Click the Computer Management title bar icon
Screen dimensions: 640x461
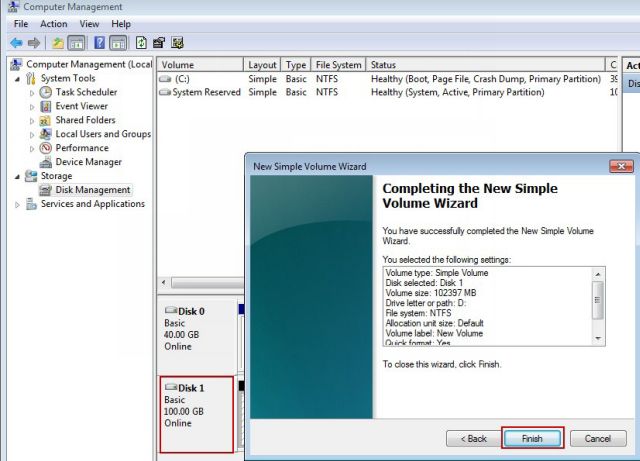click(x=13, y=7)
